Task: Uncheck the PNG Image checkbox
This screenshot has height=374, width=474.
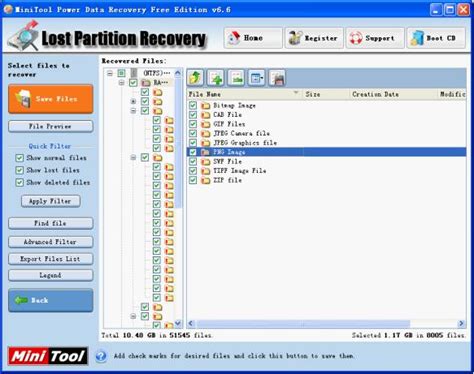Action: 193,152
